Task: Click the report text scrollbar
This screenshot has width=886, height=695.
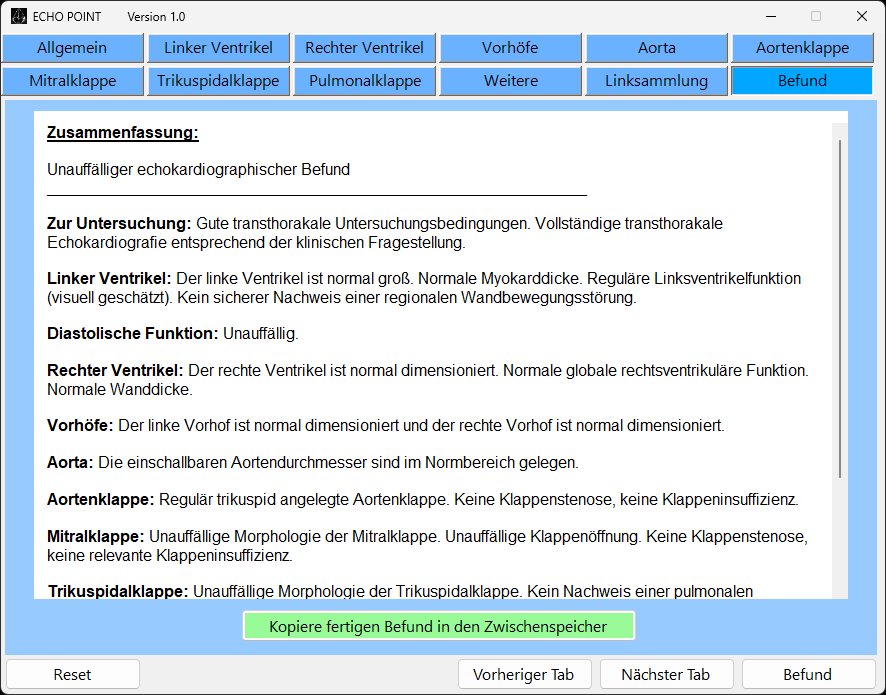Action: click(840, 308)
